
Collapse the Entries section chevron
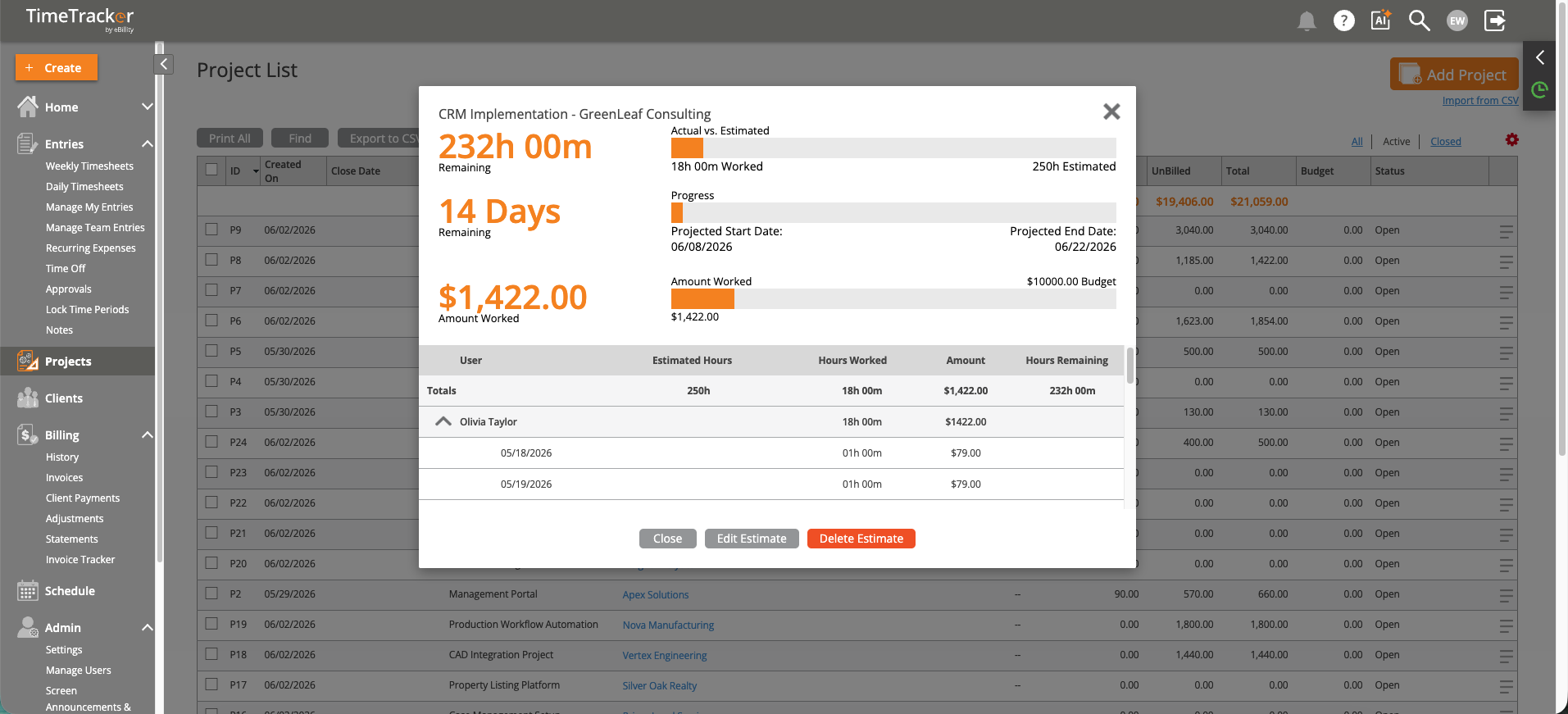[148, 143]
